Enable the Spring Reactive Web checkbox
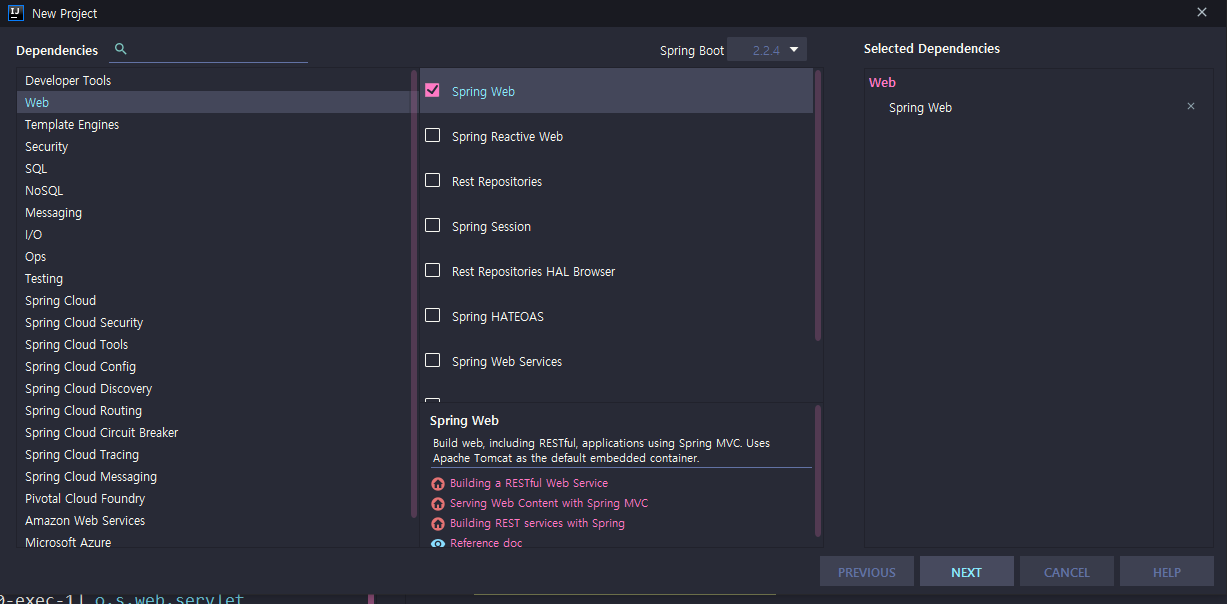Screen dimensions: 1227x604 pyautogui.click(x=432, y=135)
